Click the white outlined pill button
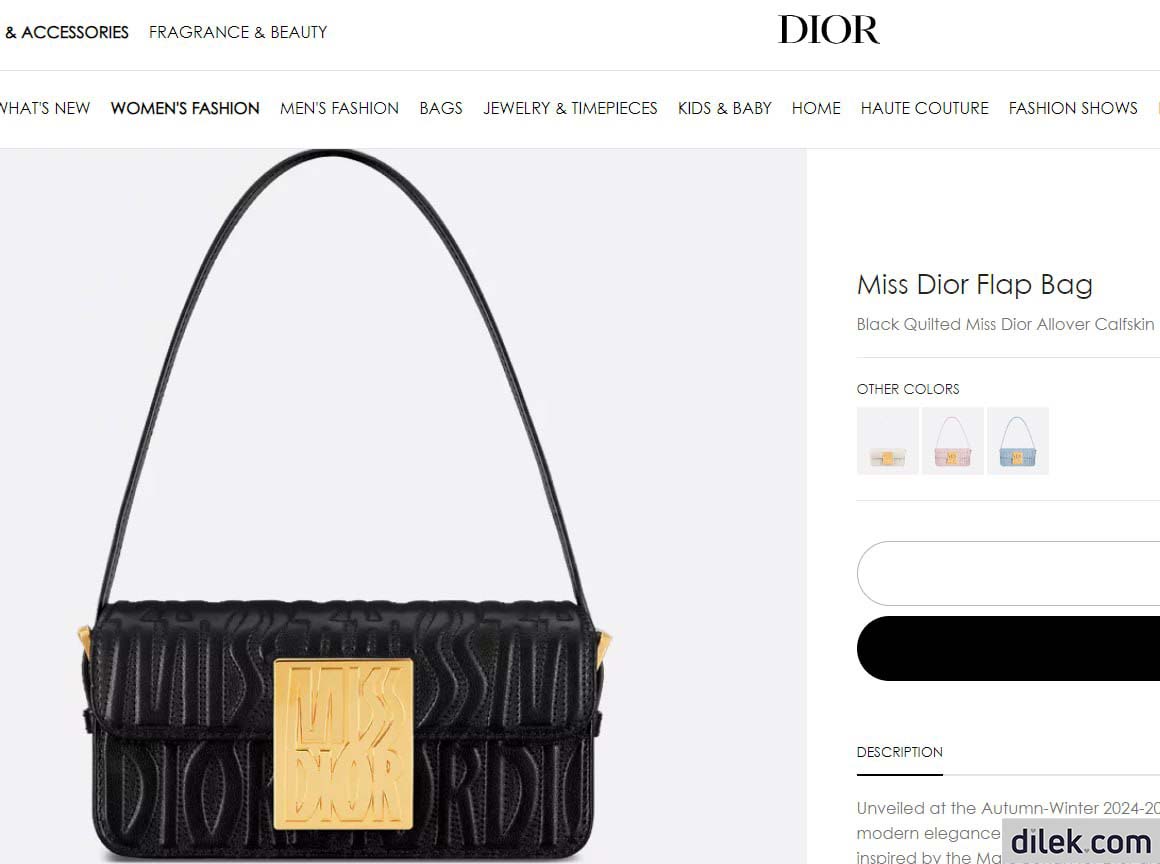Screen dimensions: 1160x864 [1008, 573]
